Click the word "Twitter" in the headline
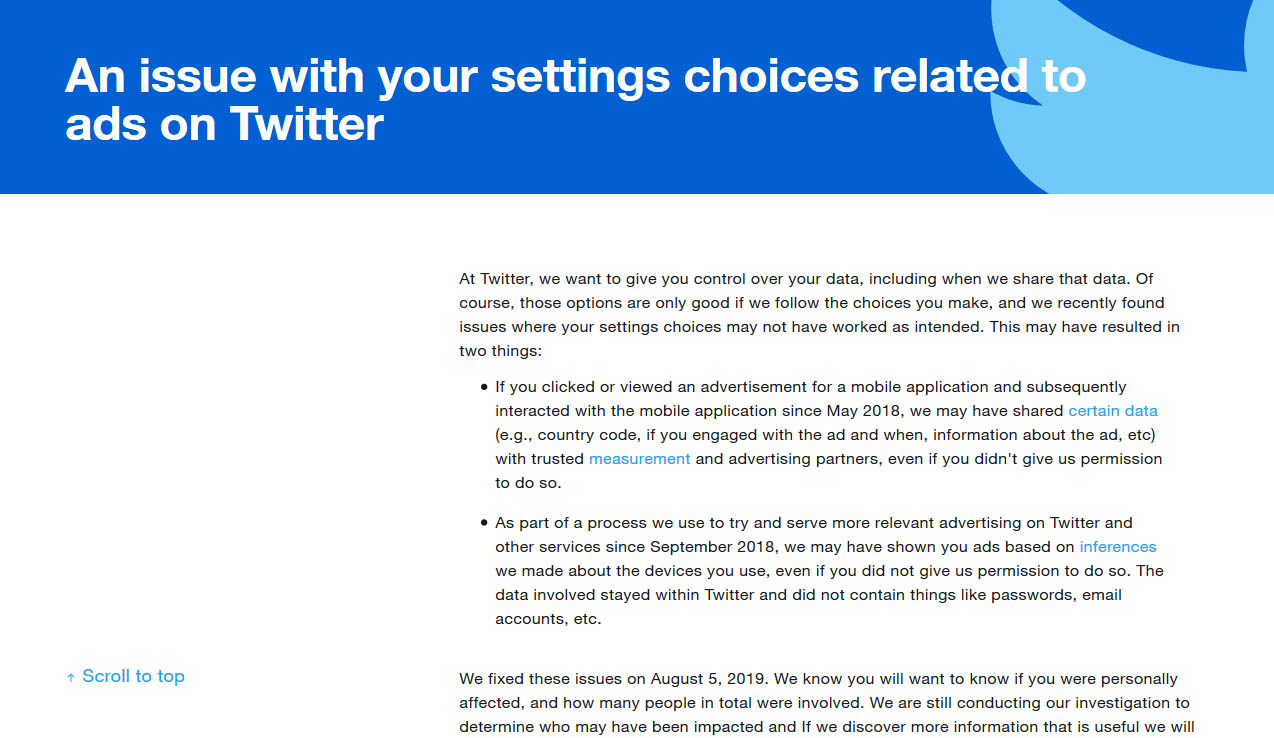This screenshot has width=1274, height=738. [306, 125]
